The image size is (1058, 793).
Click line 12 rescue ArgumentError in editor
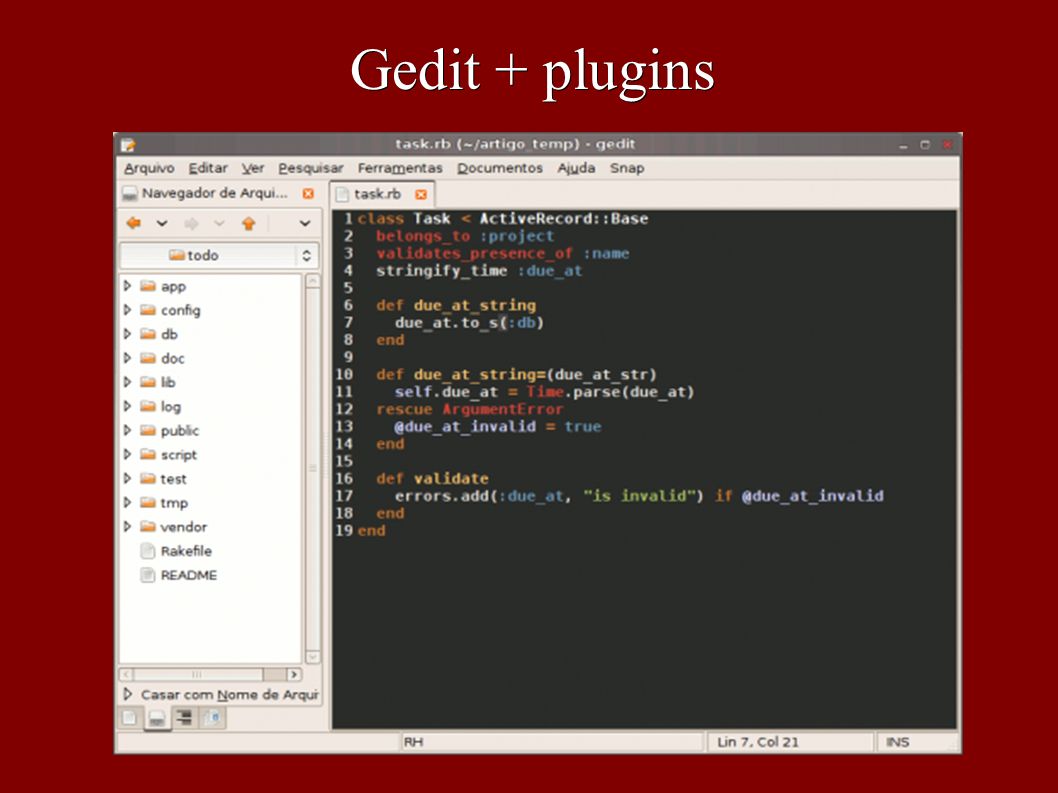pyautogui.click(x=470, y=409)
